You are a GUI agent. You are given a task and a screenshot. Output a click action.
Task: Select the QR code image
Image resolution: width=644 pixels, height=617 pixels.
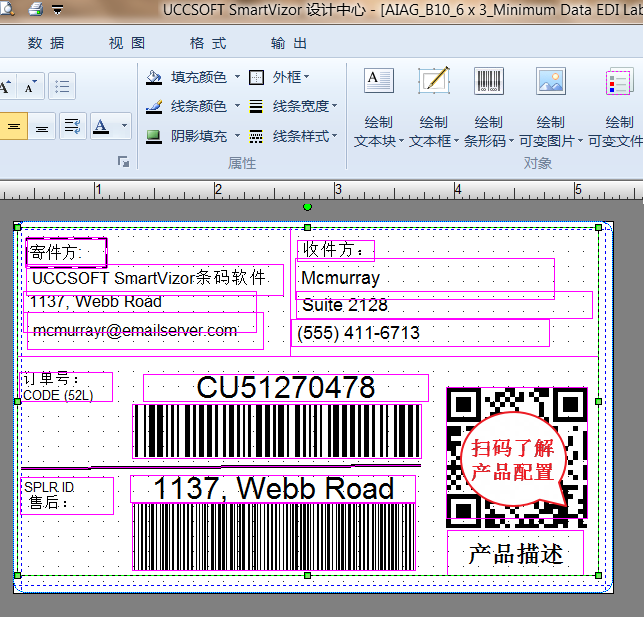[x=517, y=457]
